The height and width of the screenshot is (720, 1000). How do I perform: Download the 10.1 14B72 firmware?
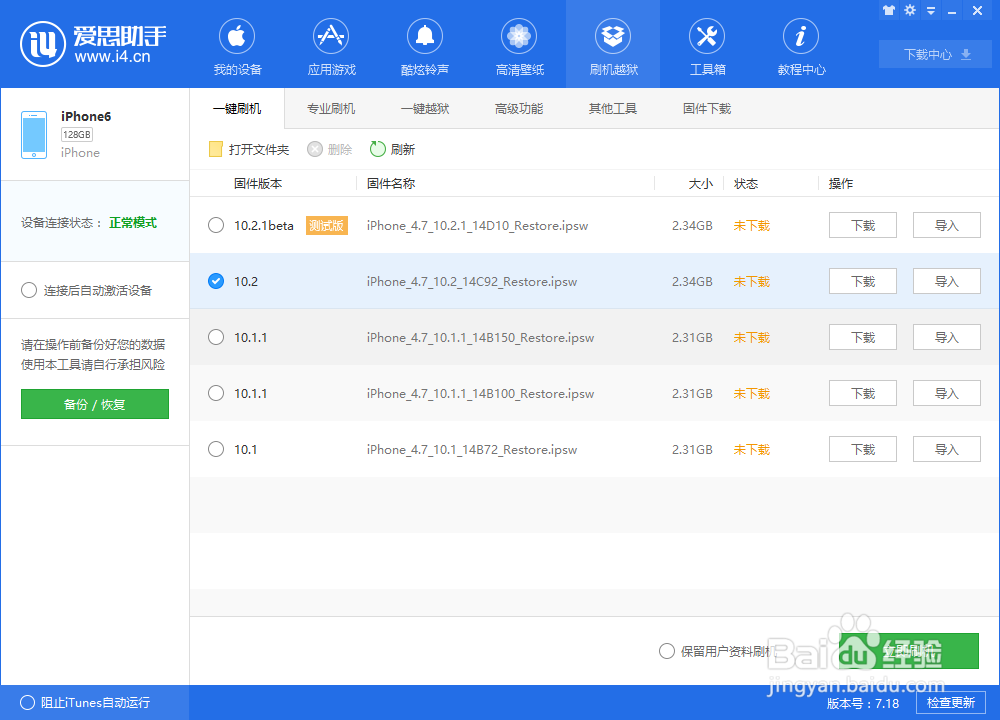tap(863, 450)
